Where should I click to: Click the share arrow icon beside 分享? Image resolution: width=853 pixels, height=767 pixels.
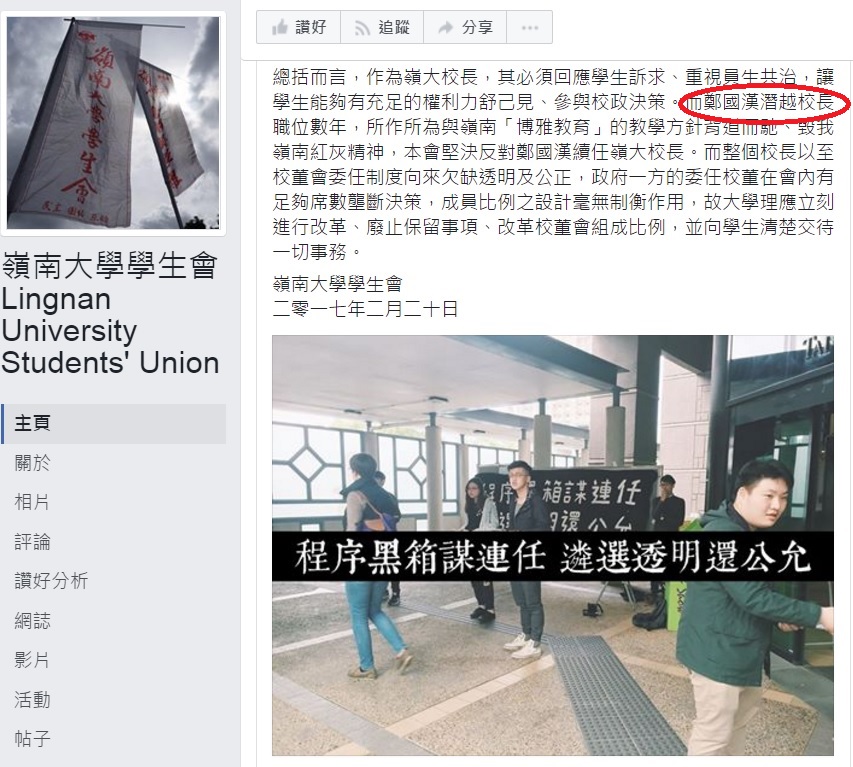446,27
